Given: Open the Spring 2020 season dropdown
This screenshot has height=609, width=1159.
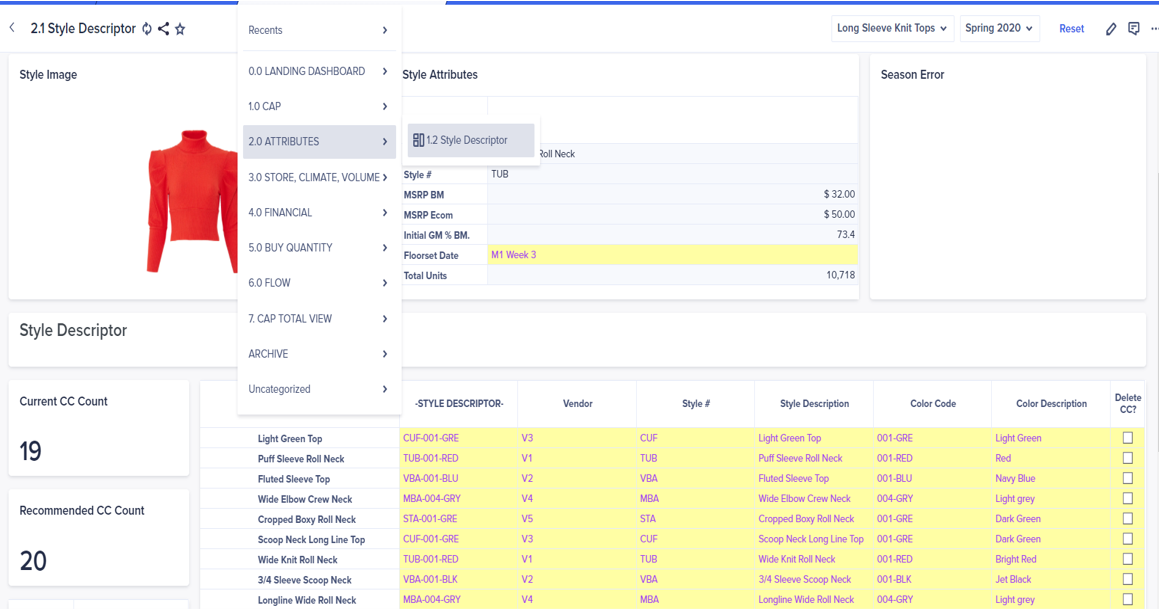Looking at the screenshot, I should 999,28.
